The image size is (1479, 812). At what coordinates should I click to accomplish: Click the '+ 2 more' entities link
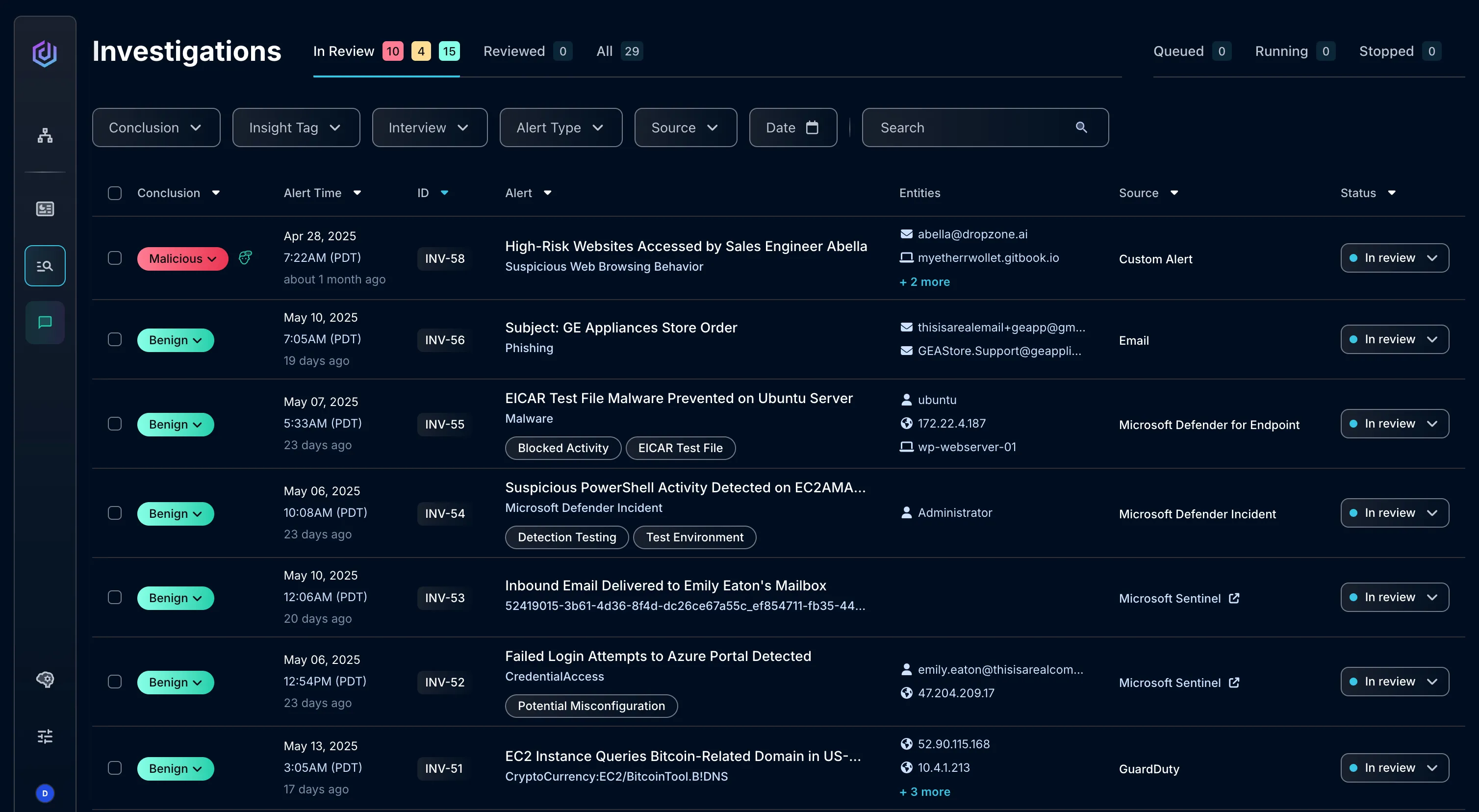tap(924, 282)
